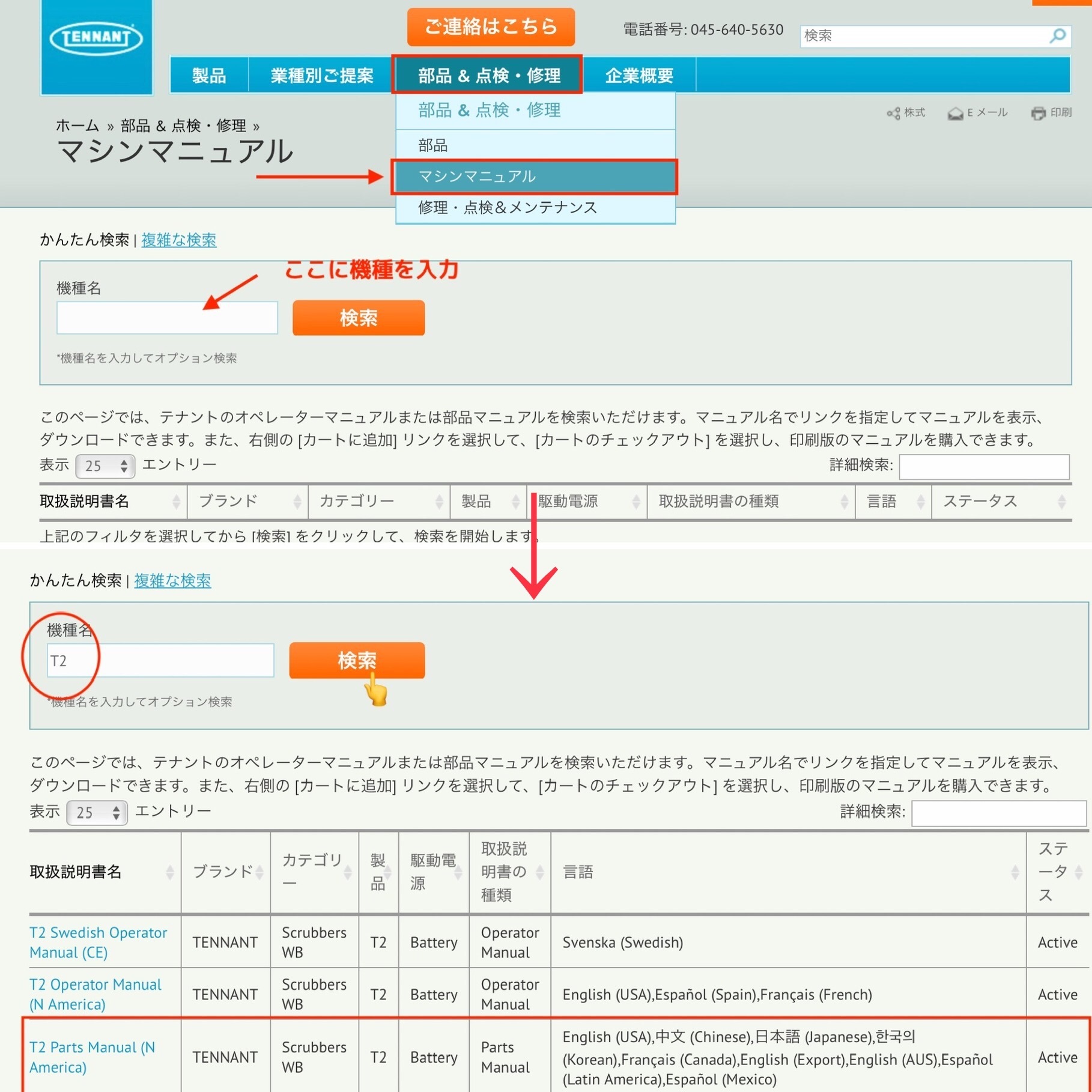Open the lower 複雑な検索 link
This screenshot has height=1092, width=1092.
172,581
